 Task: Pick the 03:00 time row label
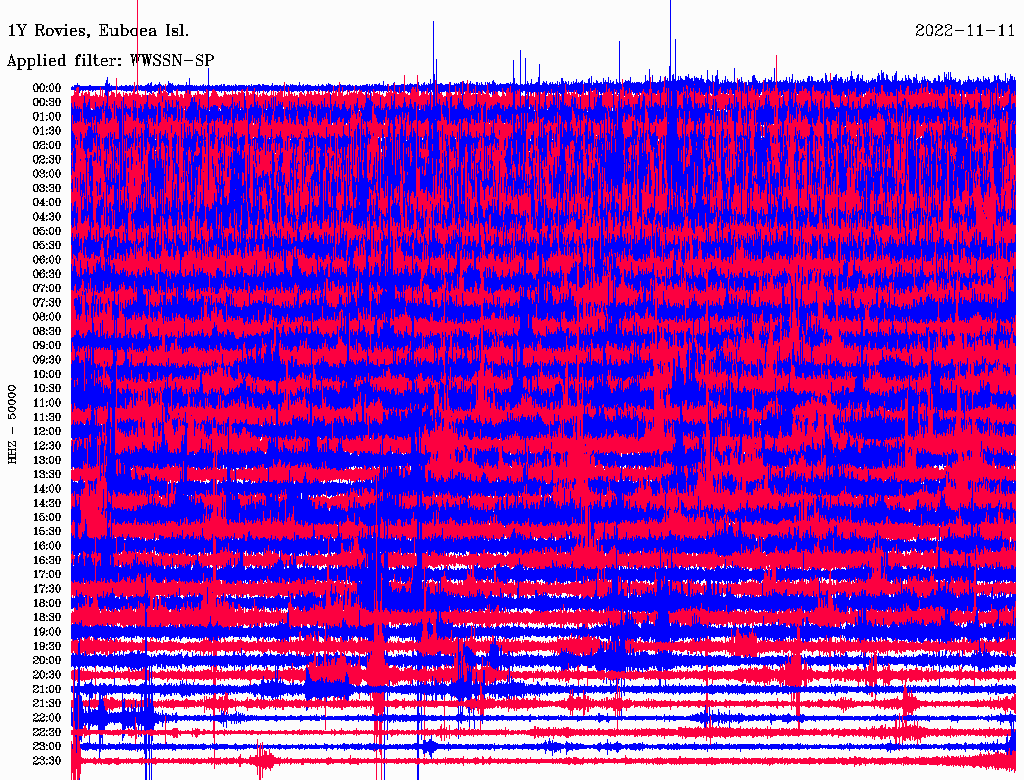click(x=47, y=174)
